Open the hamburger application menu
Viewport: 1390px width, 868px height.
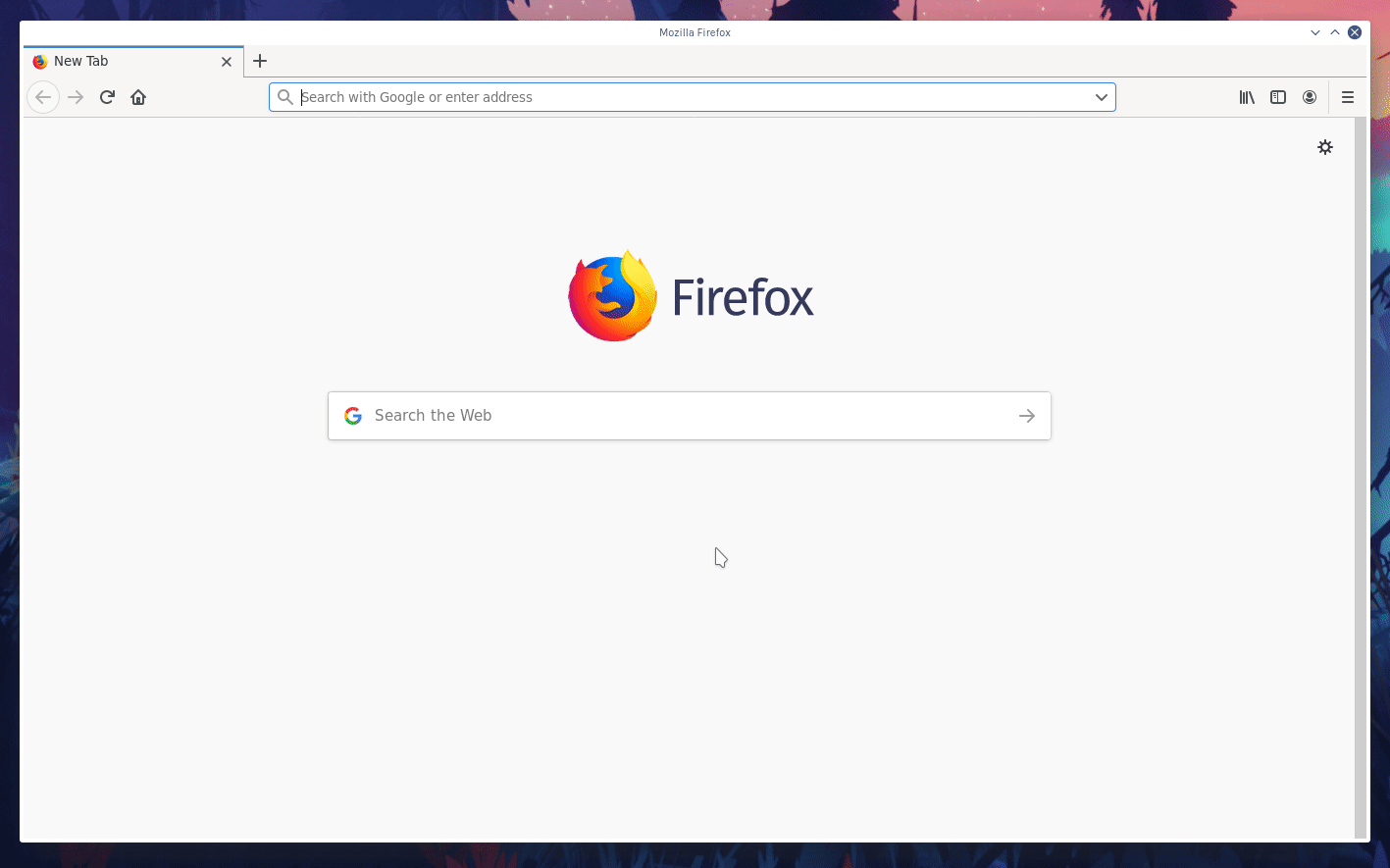tap(1348, 97)
